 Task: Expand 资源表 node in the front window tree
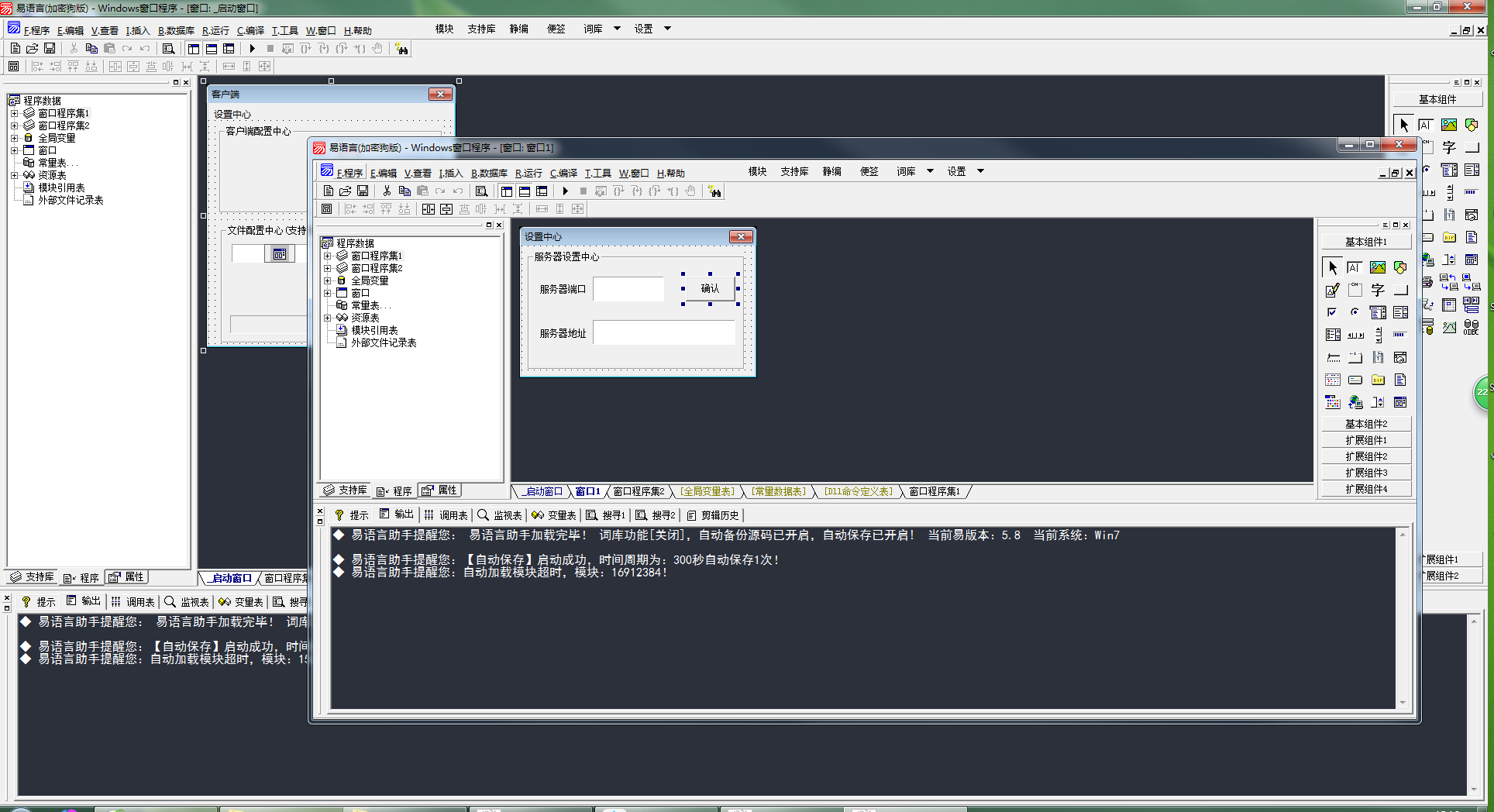pyautogui.click(x=328, y=318)
